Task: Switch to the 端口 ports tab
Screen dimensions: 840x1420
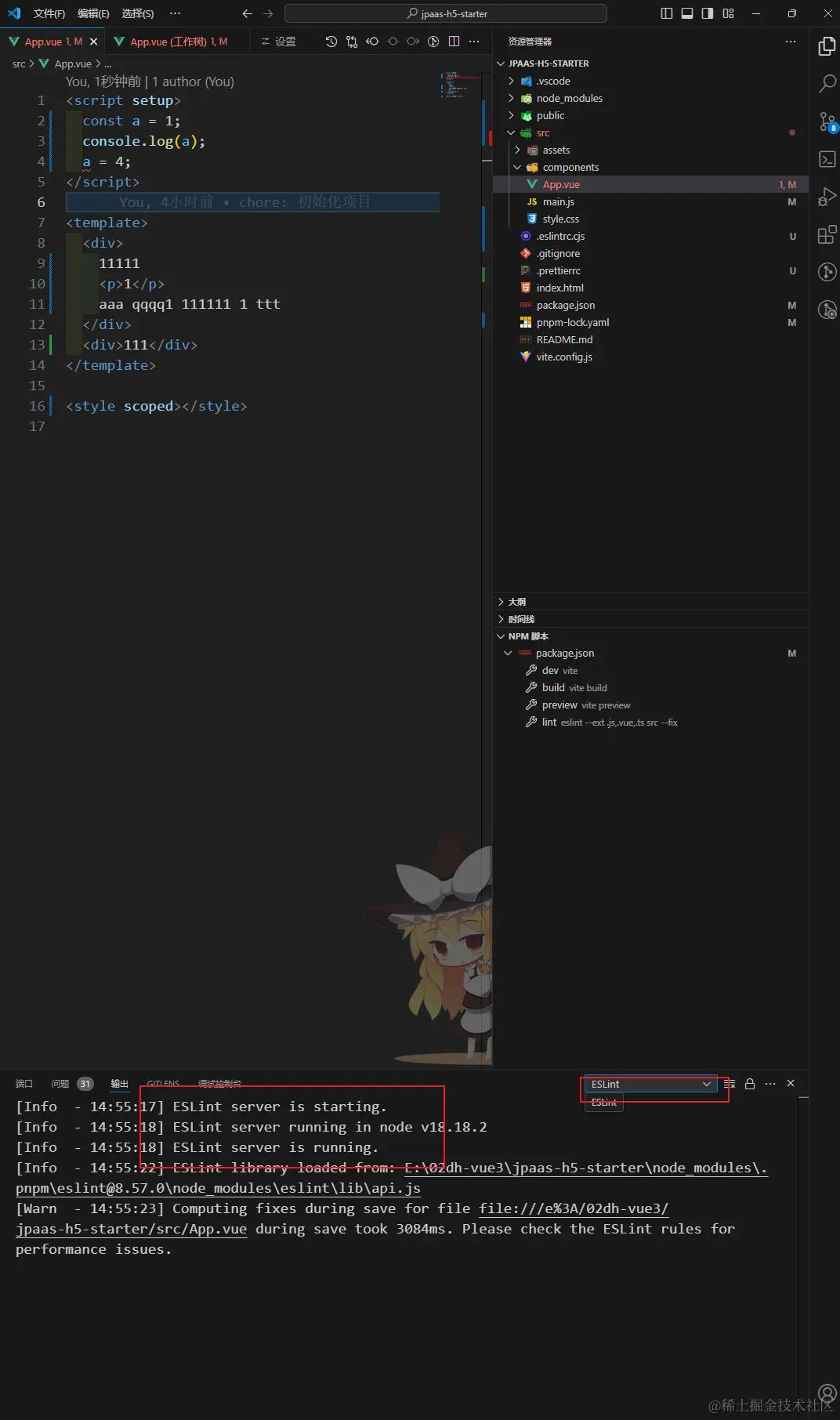Action: [x=24, y=1084]
